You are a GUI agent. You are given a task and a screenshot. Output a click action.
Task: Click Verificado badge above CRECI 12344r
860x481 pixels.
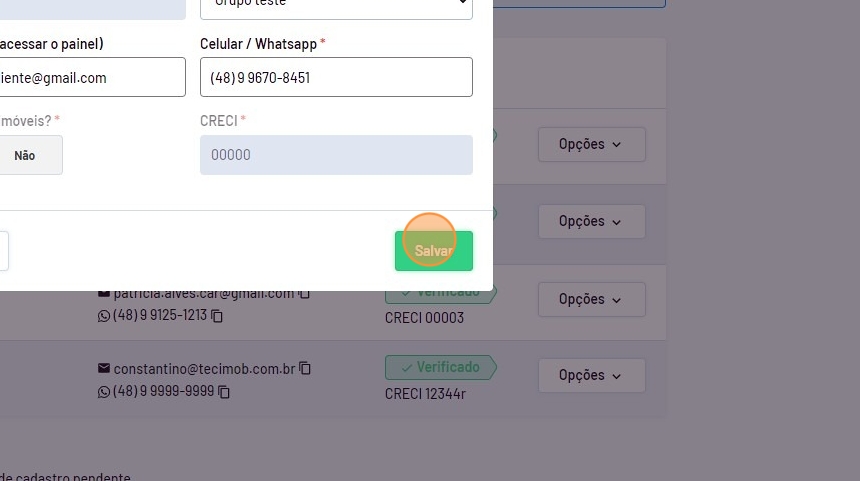pos(438,367)
